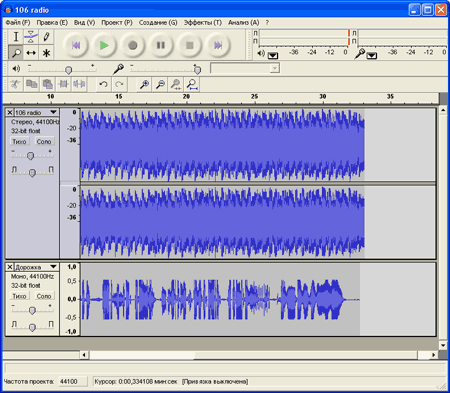The image size is (450, 393).
Task: Select the Envelope tool
Action: [x=31, y=37]
